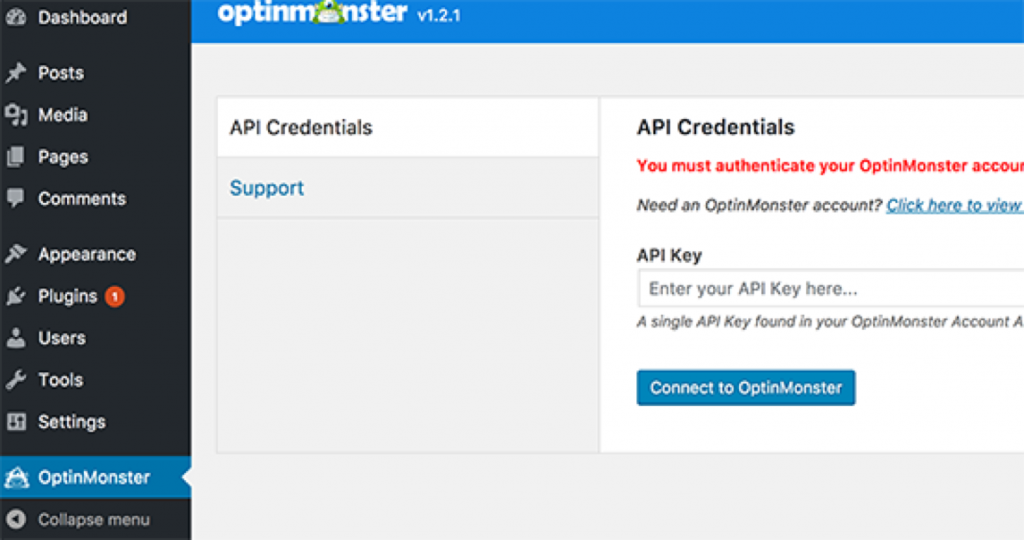This screenshot has width=1024, height=540.
Task: Focus the API Key input field
Action: (831, 289)
